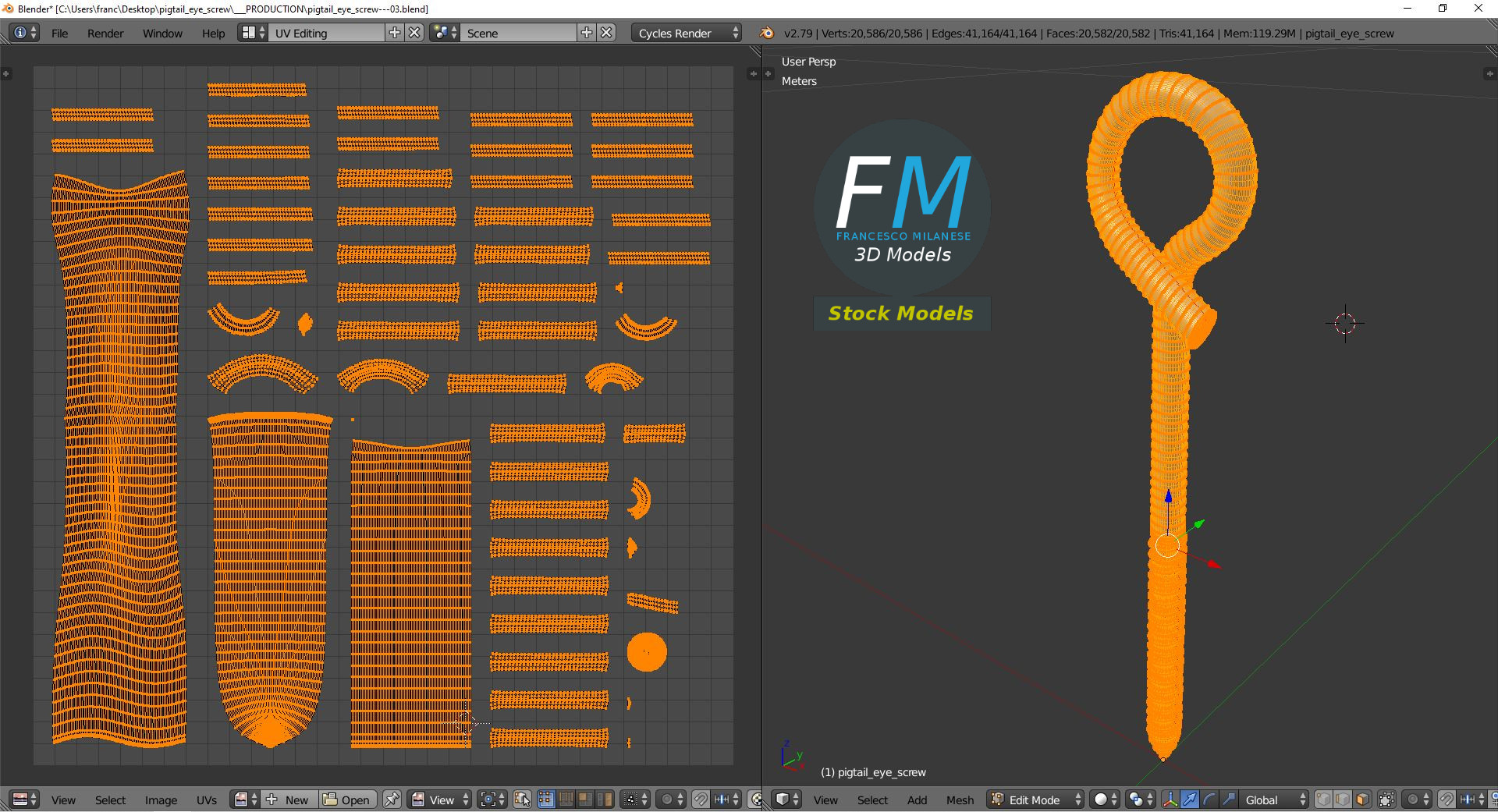Open the 3D view Select menu
The height and width of the screenshot is (812, 1498).
pyautogui.click(x=872, y=800)
